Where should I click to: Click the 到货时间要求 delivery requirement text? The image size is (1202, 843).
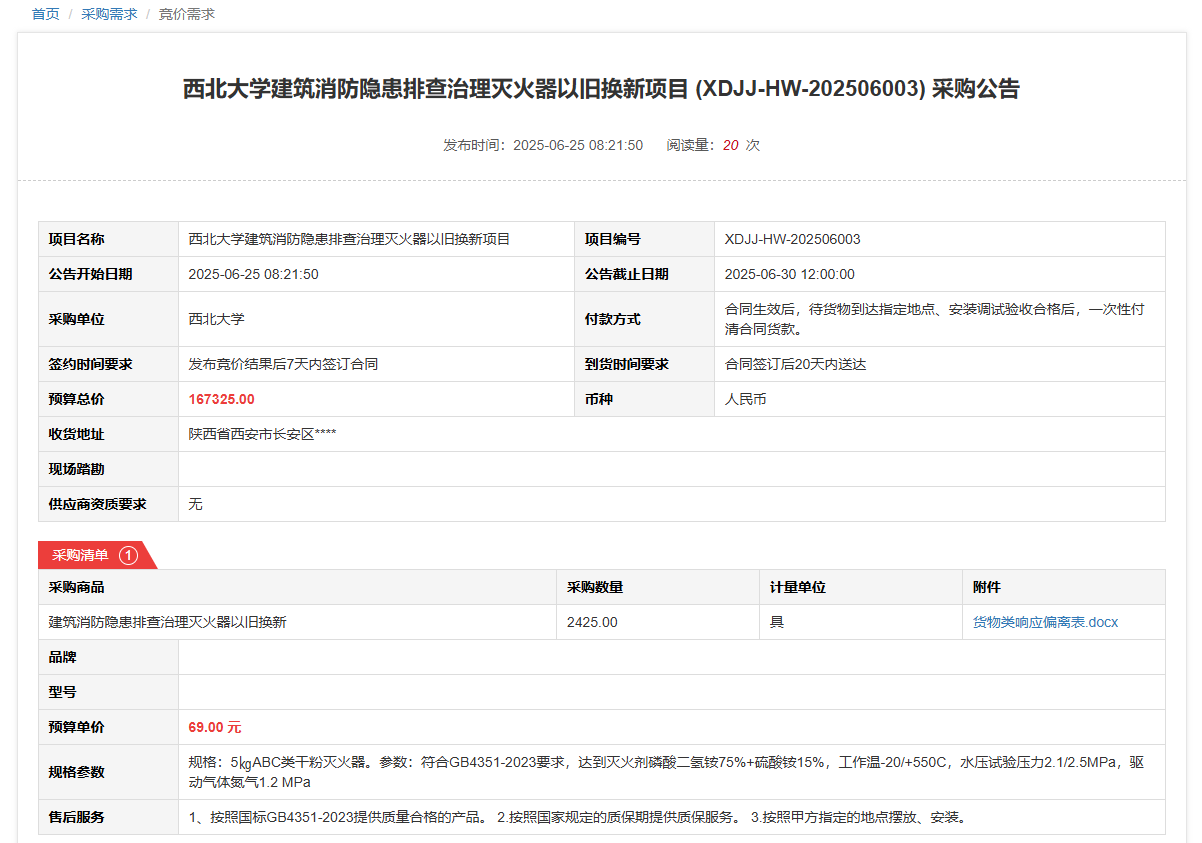click(795, 364)
